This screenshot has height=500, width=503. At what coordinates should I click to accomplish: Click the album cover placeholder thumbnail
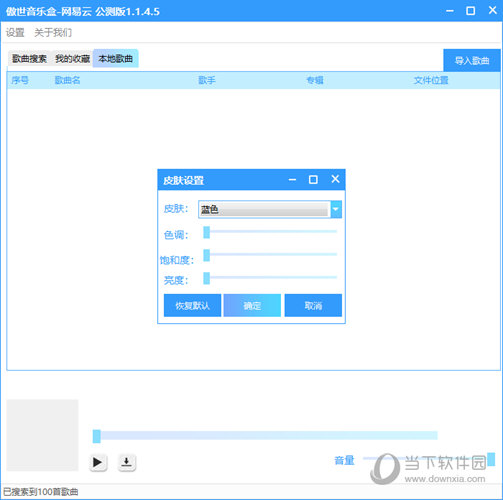42,435
